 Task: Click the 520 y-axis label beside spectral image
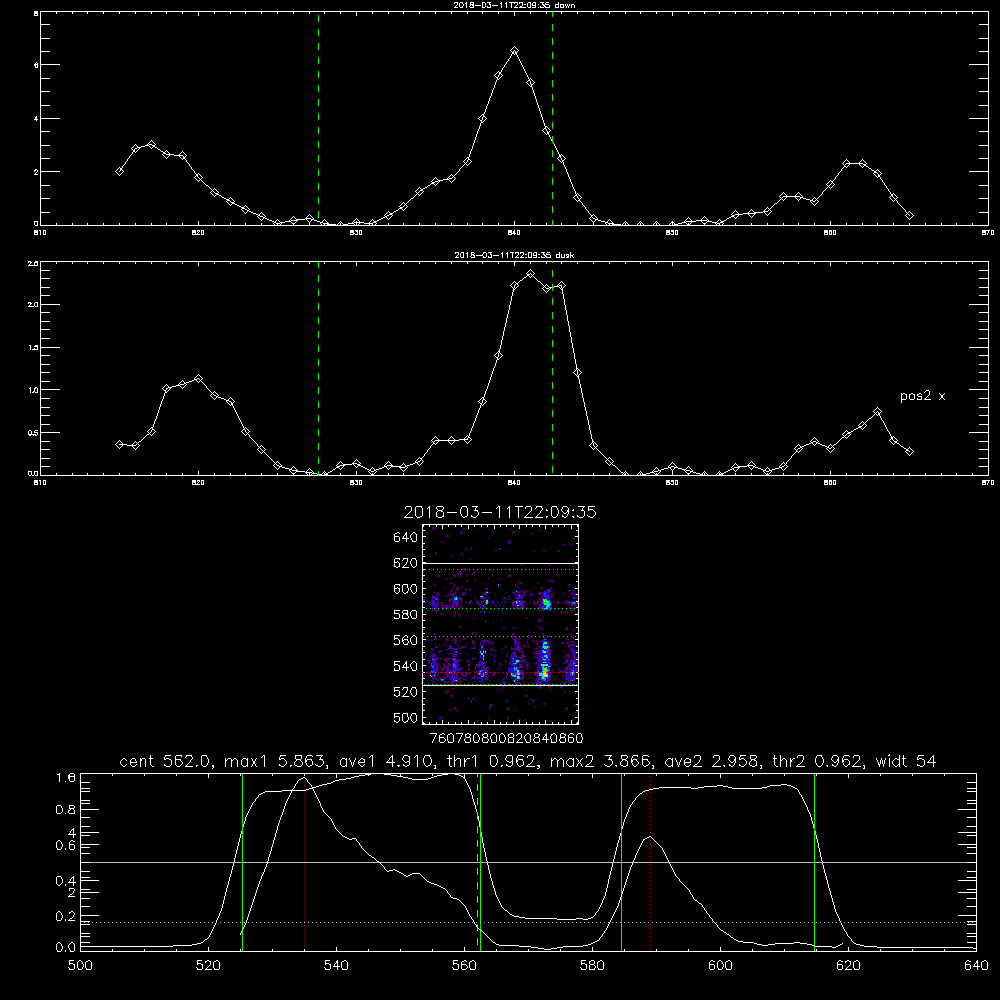click(406, 692)
